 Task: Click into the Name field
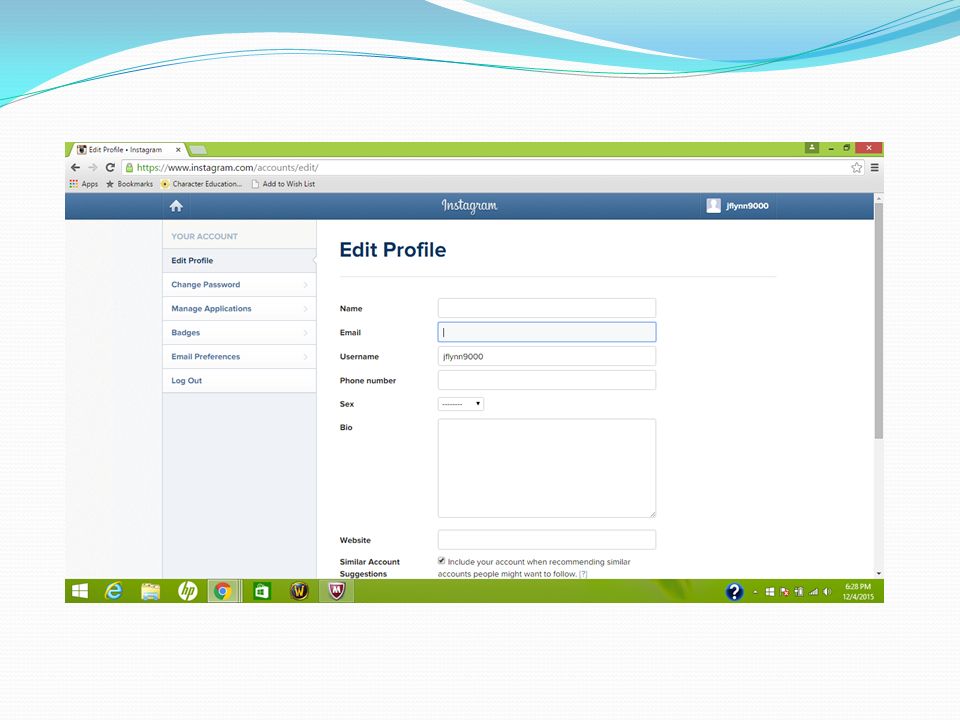pos(547,308)
